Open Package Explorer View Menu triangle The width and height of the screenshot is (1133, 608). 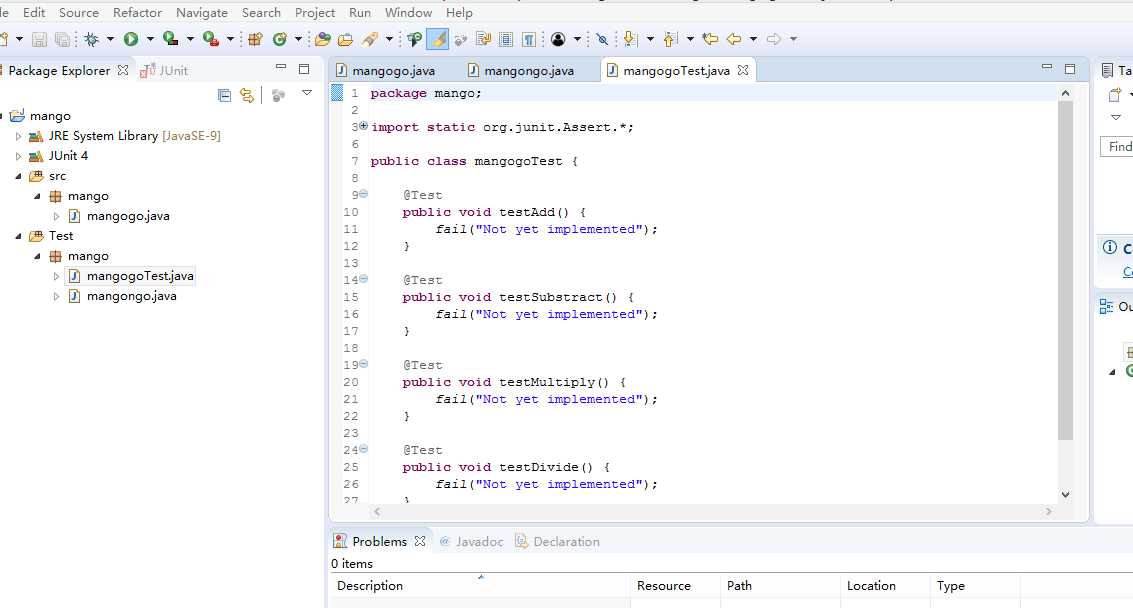307,93
